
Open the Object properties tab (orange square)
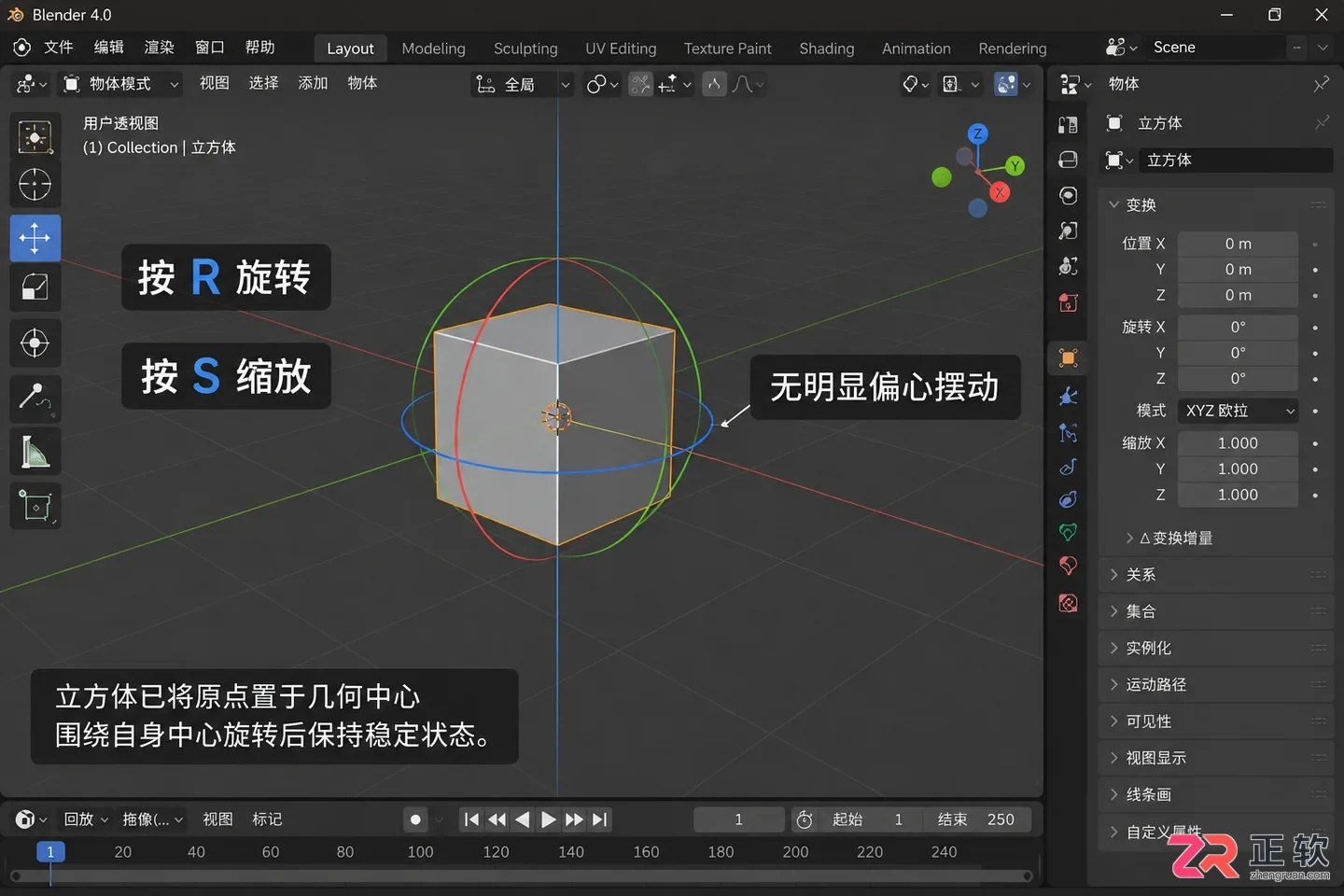point(1069,357)
